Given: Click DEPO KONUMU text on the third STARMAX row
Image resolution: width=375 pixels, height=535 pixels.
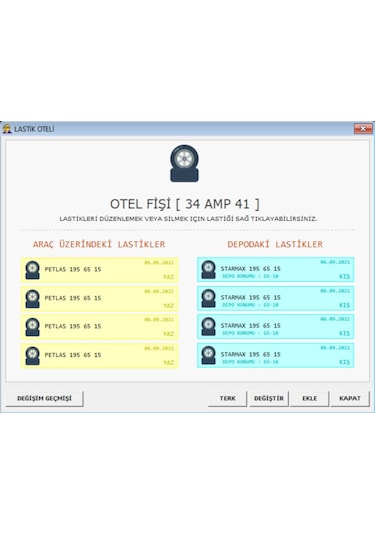Looking at the screenshot, I should [250, 333].
